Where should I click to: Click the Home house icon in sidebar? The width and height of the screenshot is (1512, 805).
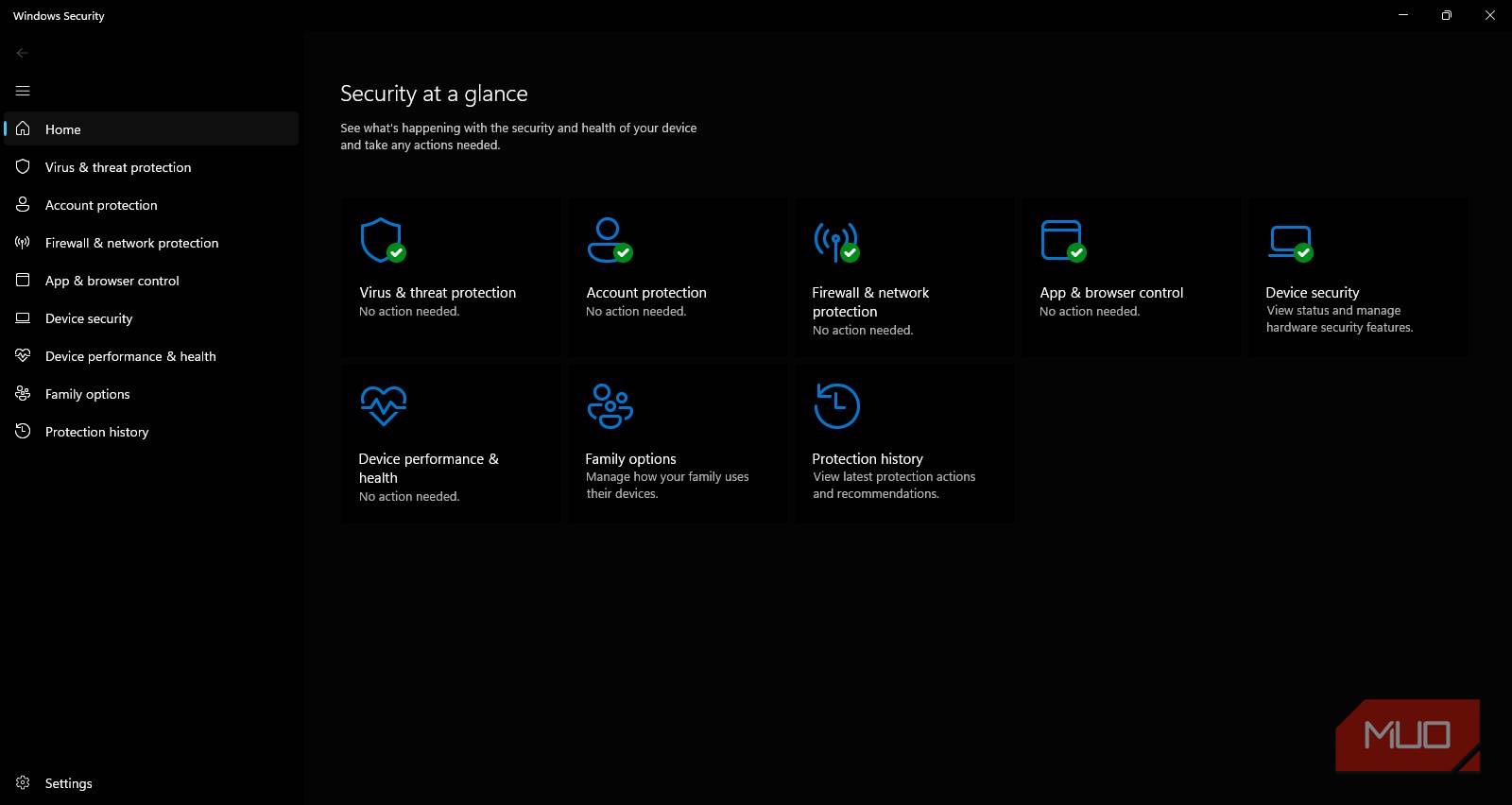[x=23, y=128]
